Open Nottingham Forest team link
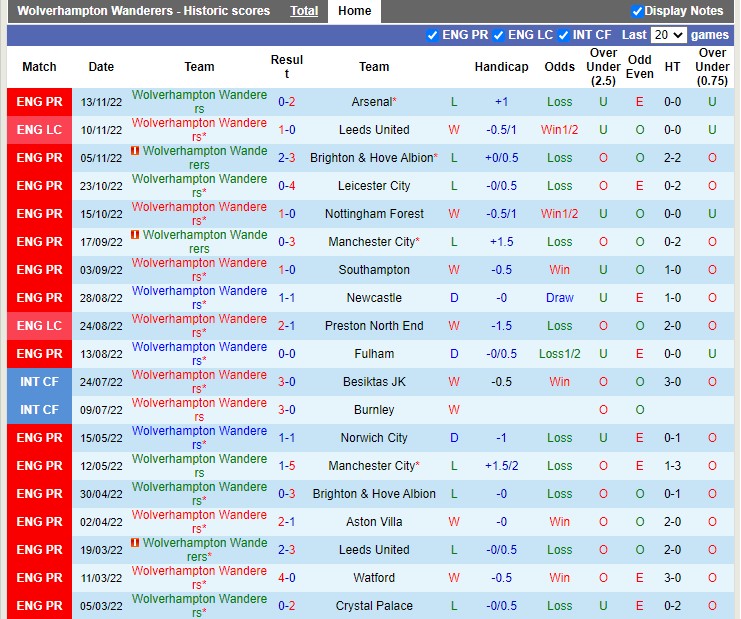 click(x=374, y=214)
